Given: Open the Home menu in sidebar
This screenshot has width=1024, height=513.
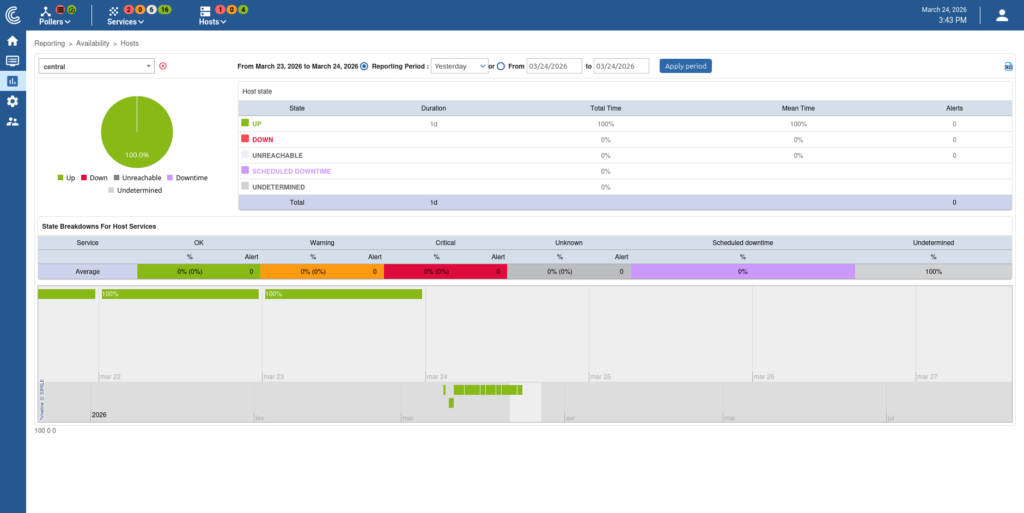Looking at the screenshot, I should (12, 41).
